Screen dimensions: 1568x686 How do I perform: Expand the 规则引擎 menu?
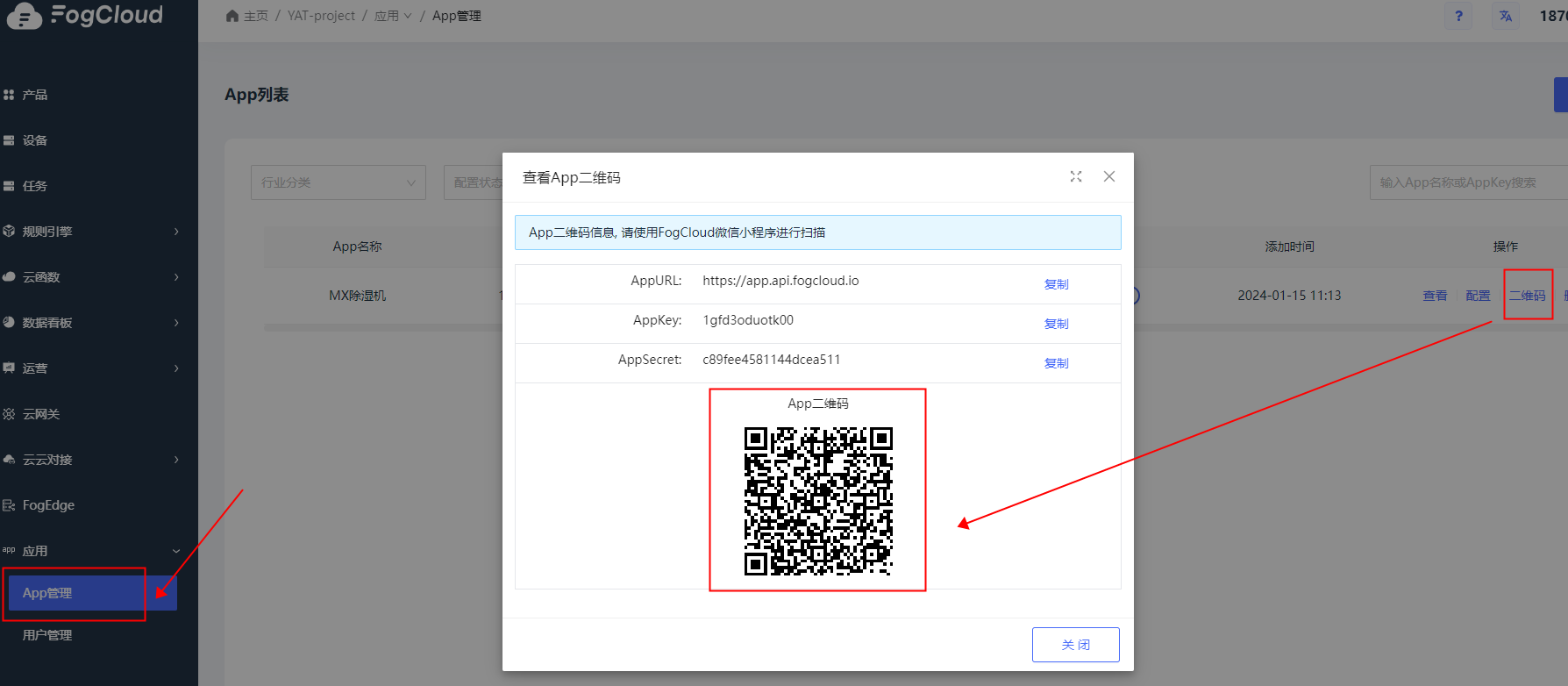[90, 232]
